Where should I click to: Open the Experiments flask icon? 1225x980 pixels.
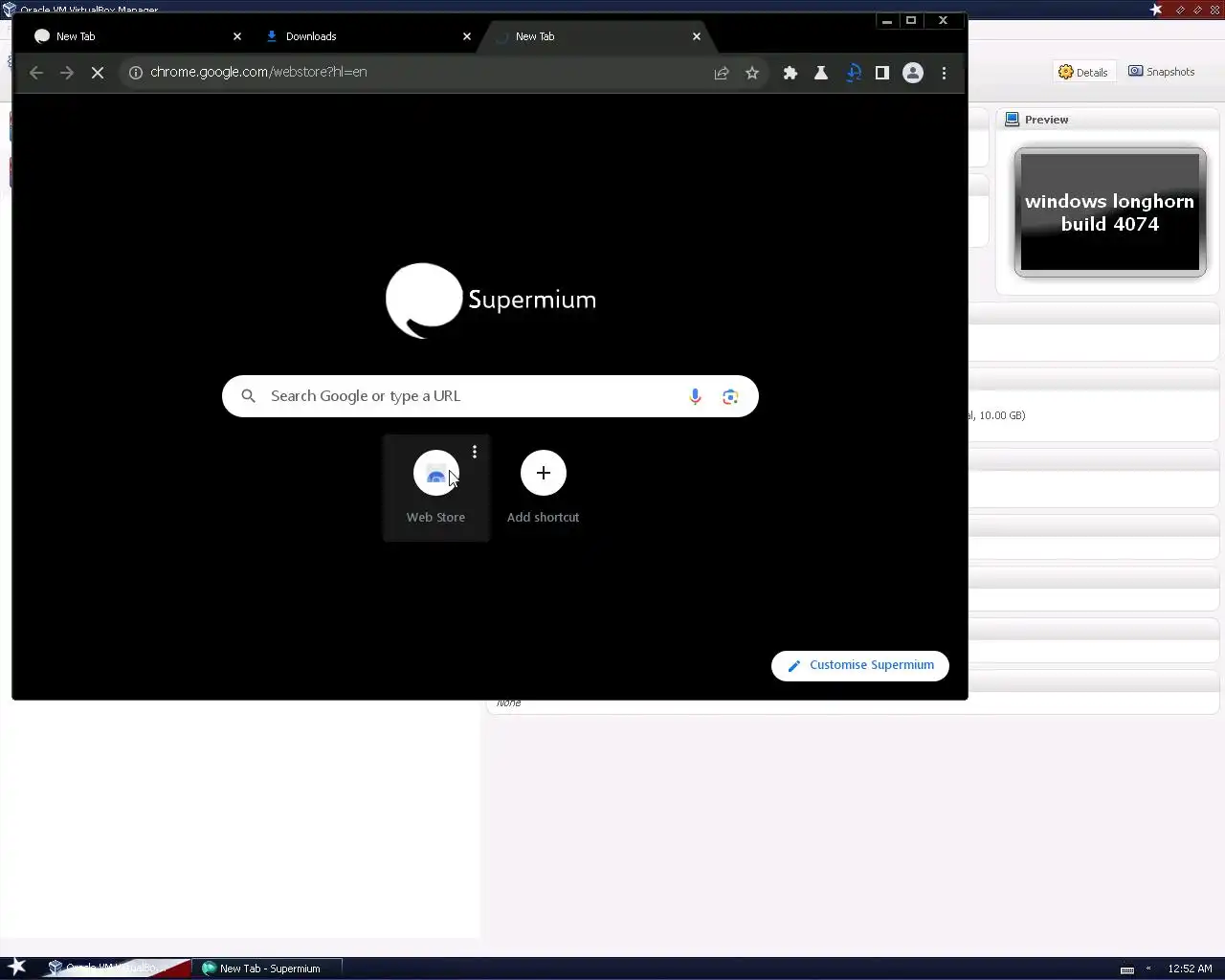821,73
